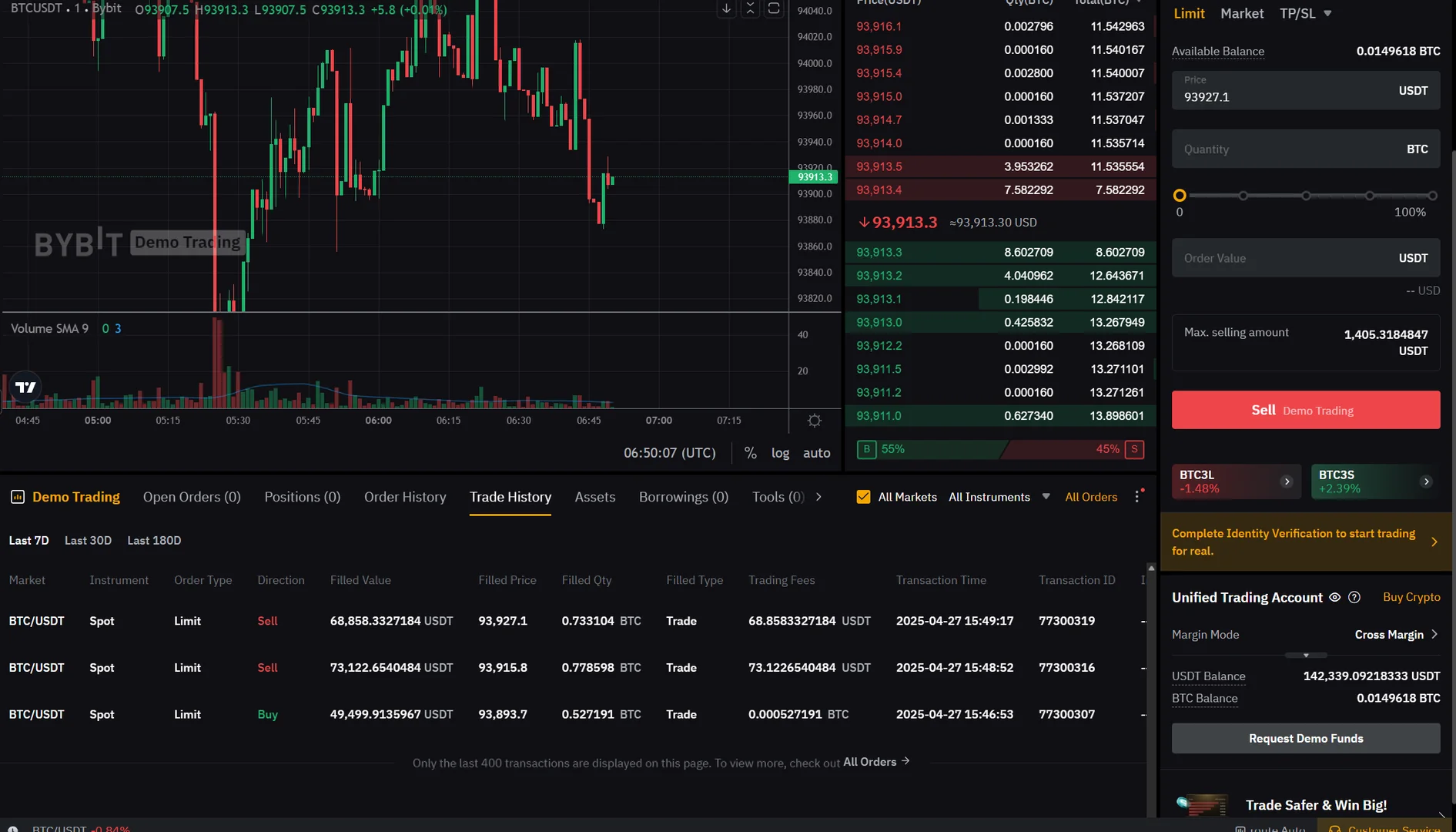Show more tabs with the arrow after Tools
The width and height of the screenshot is (1456, 832).
(818, 497)
